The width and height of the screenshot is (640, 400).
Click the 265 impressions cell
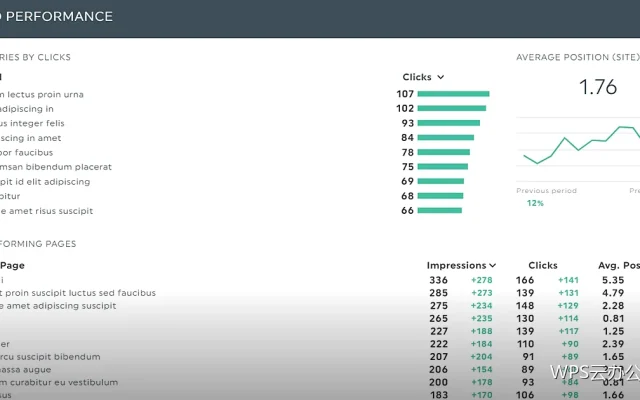[x=439, y=318]
